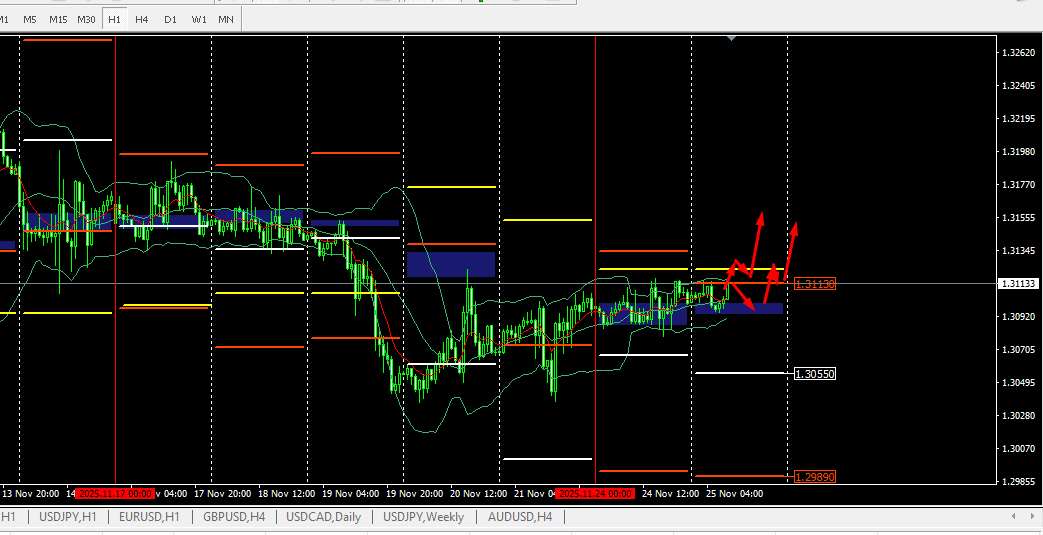Click the 25 Nov 04:00 time label
Image resolution: width=1043 pixels, height=535 pixels.
click(734, 494)
